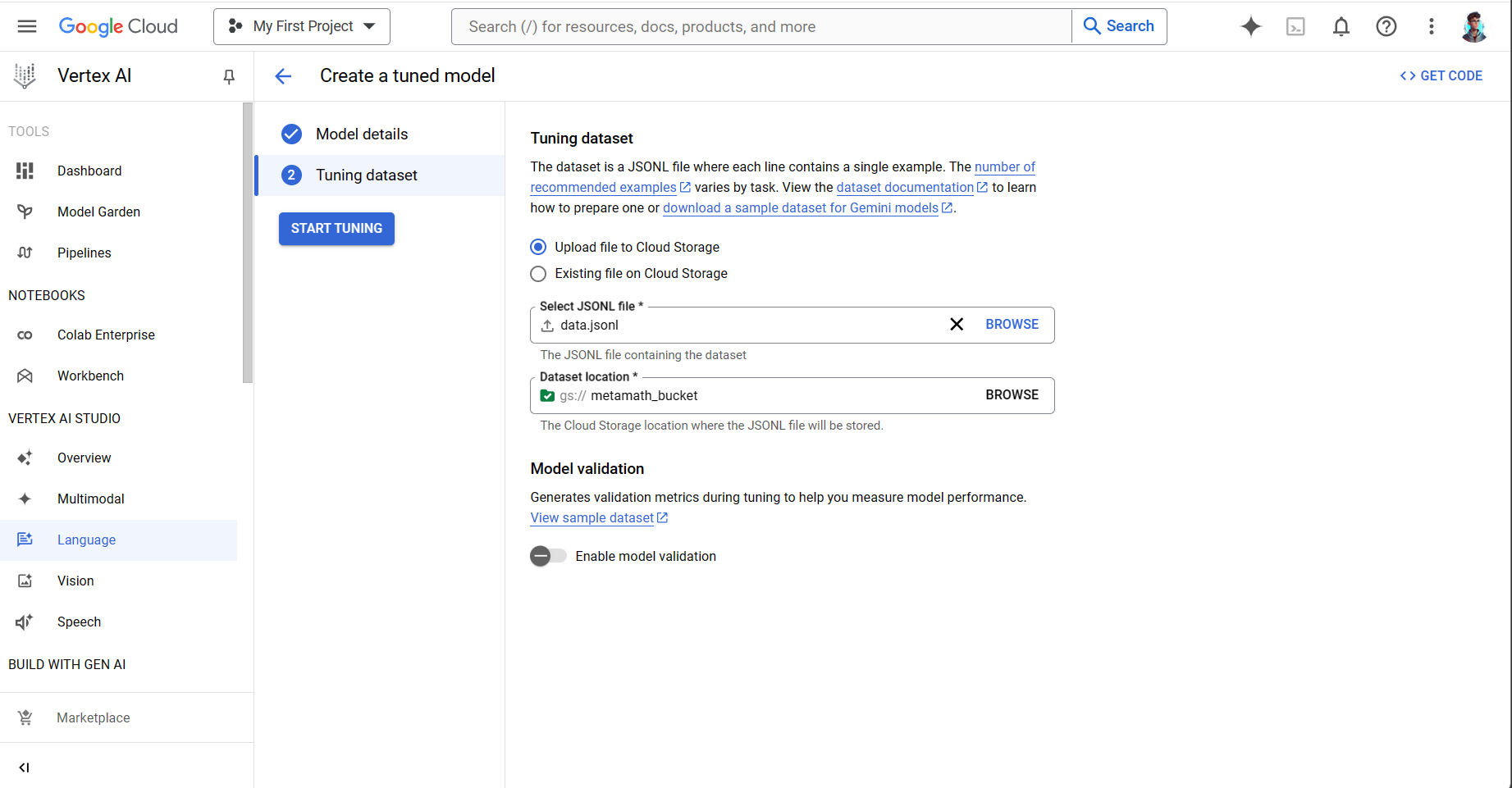This screenshot has width=1512, height=788.
Task: Click START TUNING button
Action: click(336, 229)
